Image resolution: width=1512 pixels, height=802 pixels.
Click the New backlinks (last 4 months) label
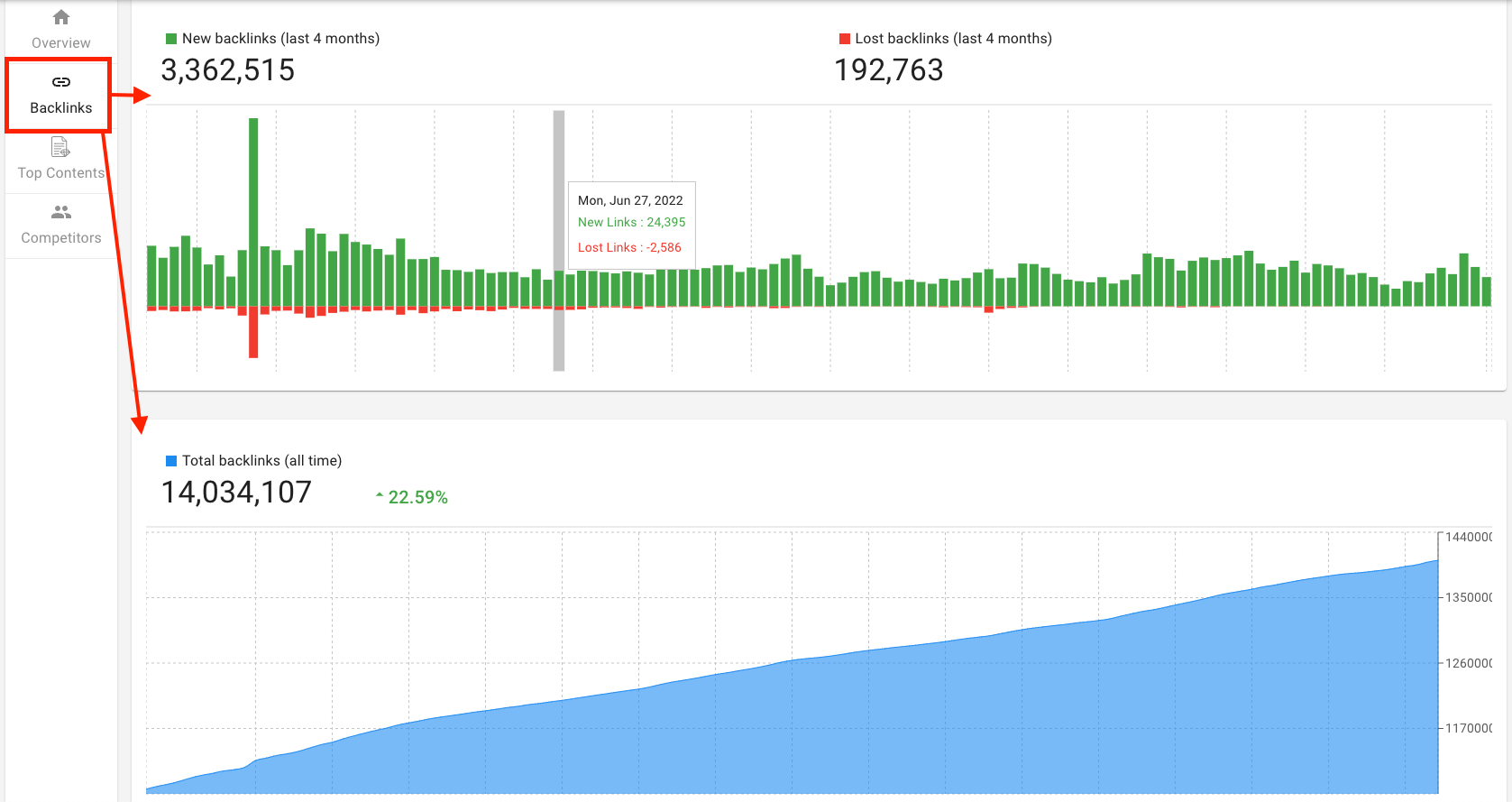[x=280, y=39]
